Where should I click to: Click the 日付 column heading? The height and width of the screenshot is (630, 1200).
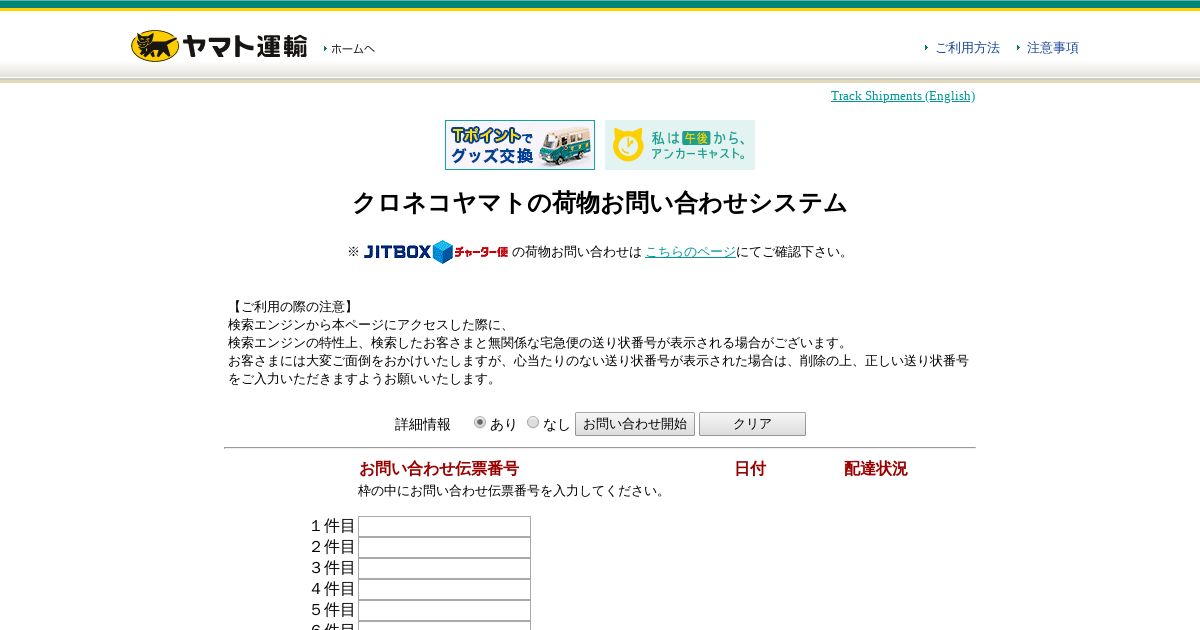point(750,469)
